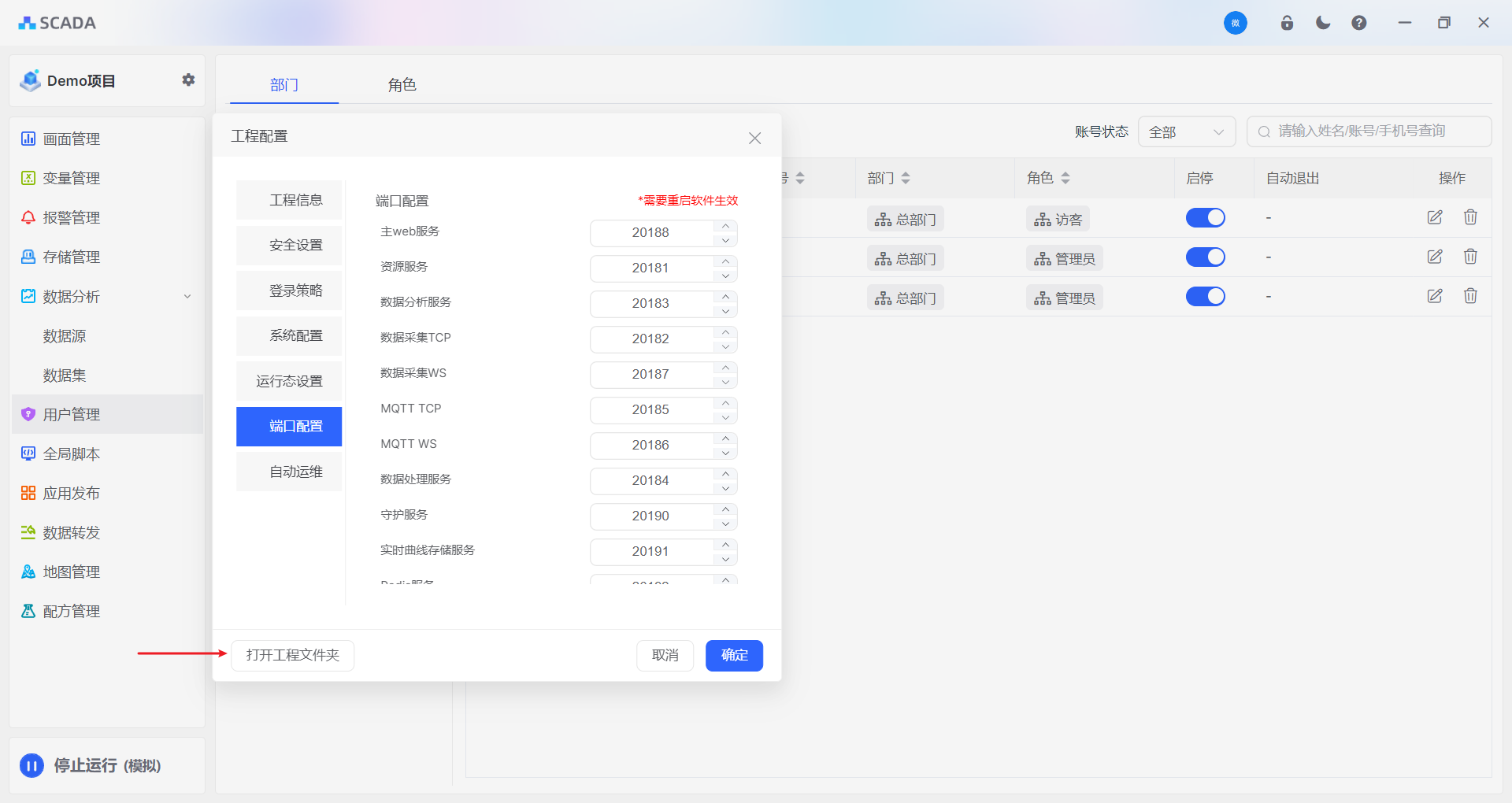Click the 打开工程文件夹 button
Screen dimensions: 1512x803
[x=292, y=655]
